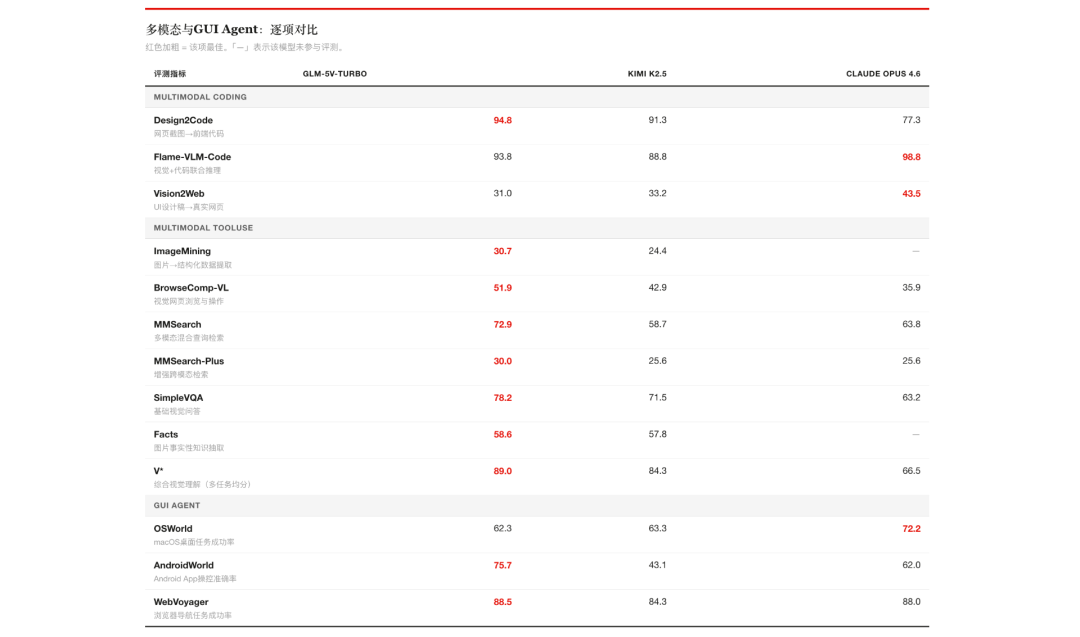The height and width of the screenshot is (637, 1080).
Task: Select the "BrowseComp-VL" row label
Action: (191, 288)
